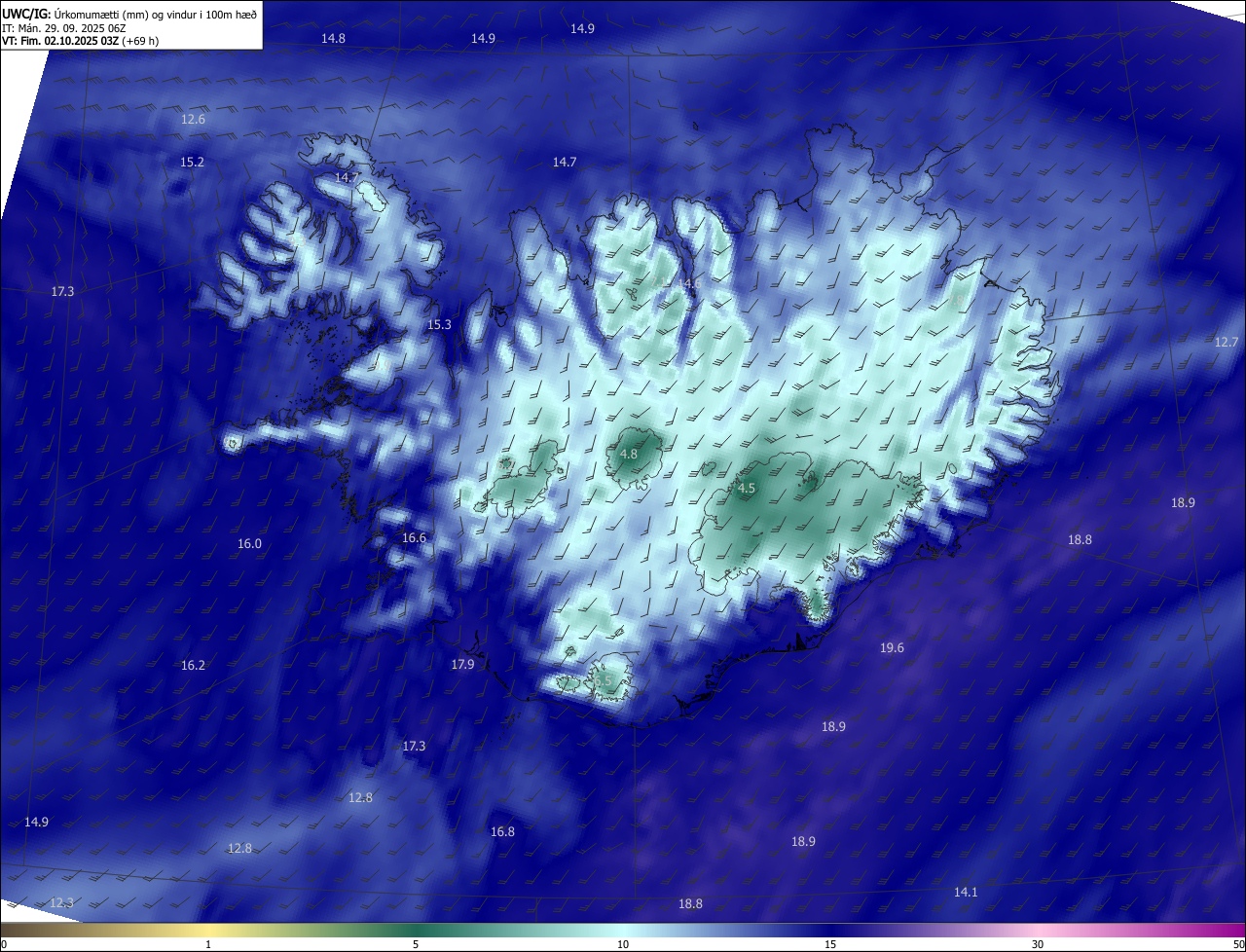Image resolution: width=1246 pixels, height=952 pixels.
Task: Click the 10 tick on color scale
Action: [623, 944]
